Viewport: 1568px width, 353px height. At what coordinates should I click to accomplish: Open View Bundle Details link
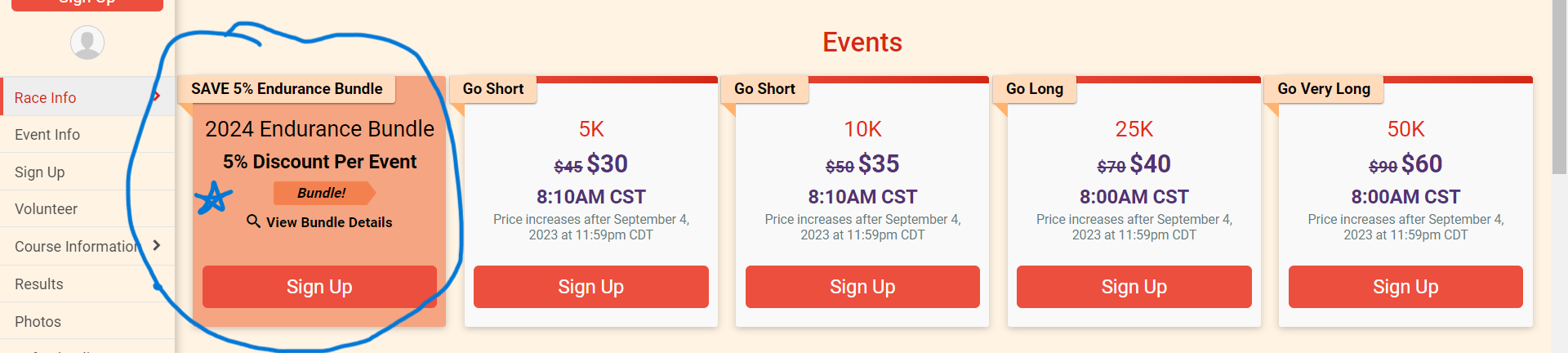tap(328, 222)
